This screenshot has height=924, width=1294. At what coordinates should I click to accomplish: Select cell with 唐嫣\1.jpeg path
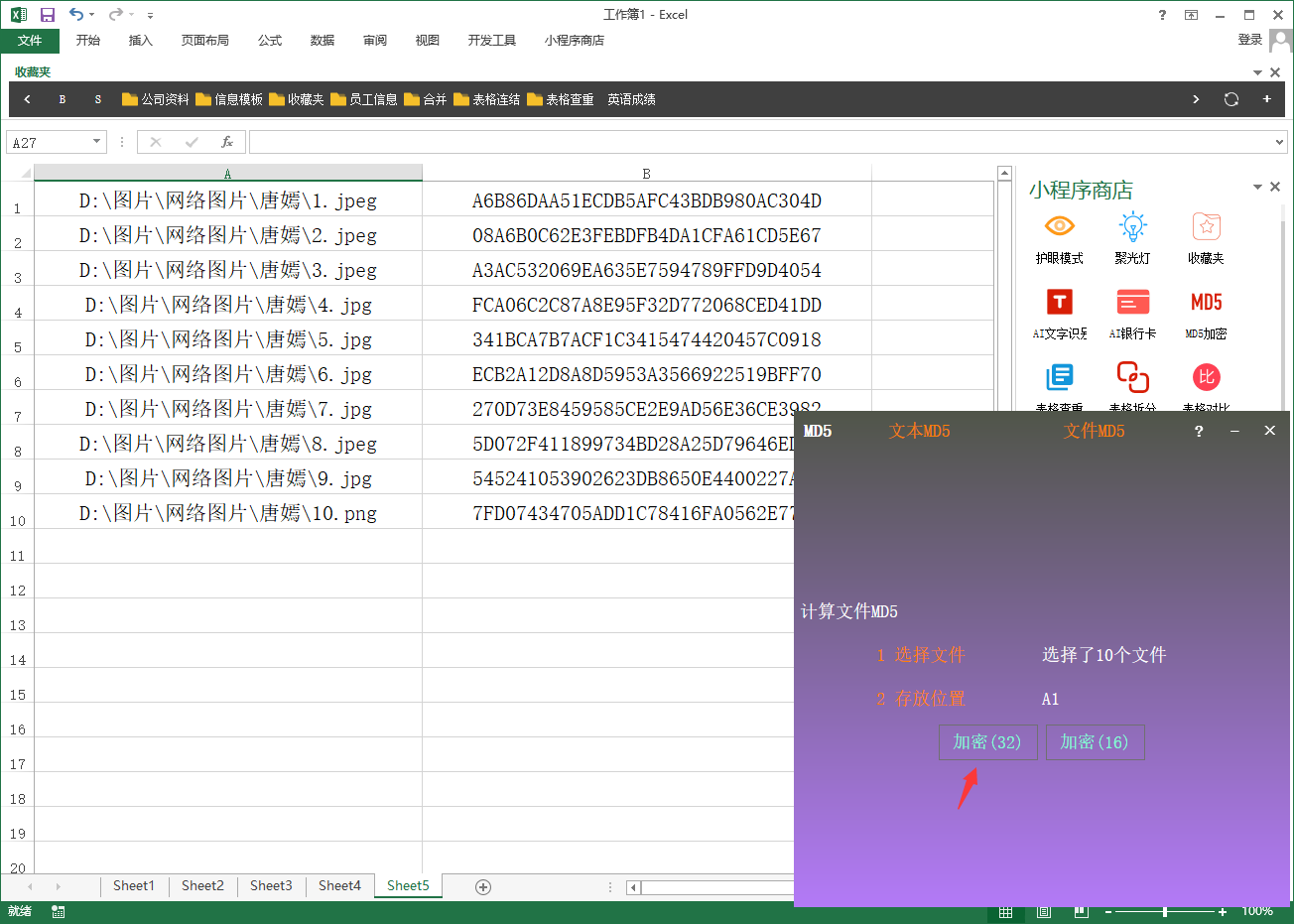point(228,199)
